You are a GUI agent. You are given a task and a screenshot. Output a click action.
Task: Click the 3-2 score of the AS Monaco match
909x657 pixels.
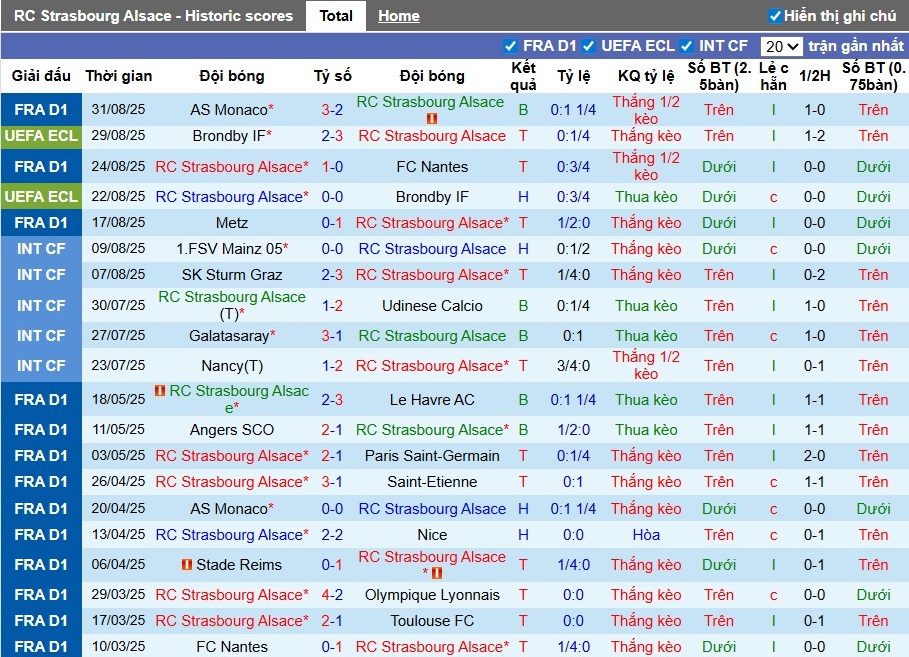click(x=332, y=110)
